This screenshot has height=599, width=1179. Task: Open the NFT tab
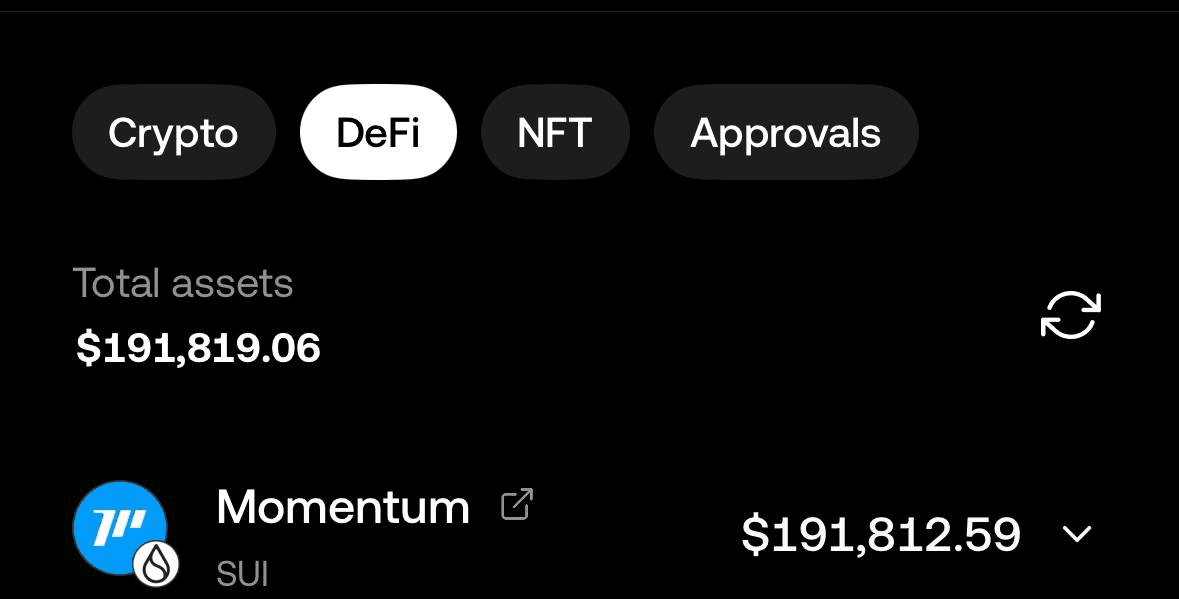[x=555, y=132]
